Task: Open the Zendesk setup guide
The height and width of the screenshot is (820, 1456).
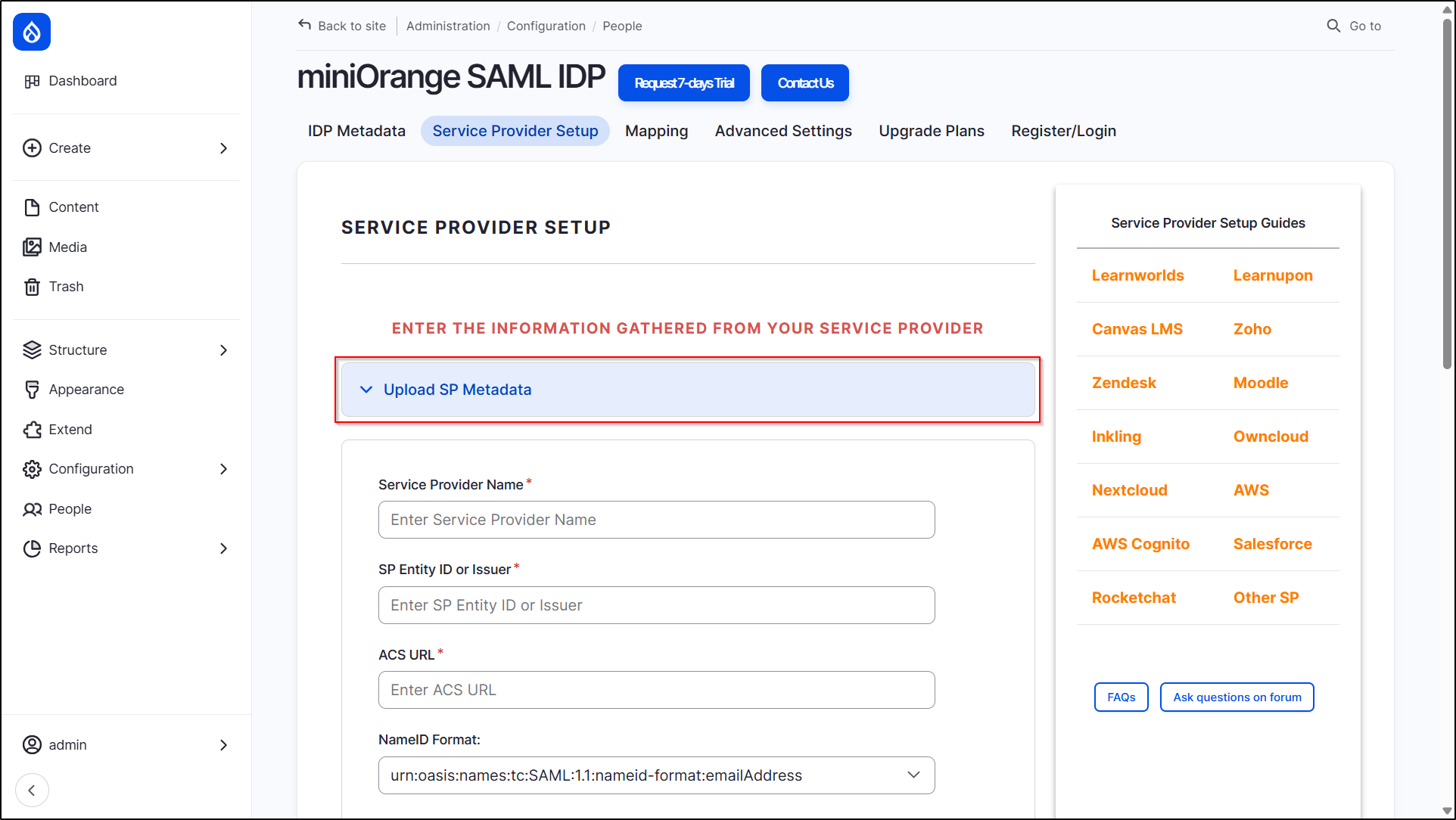Action: tap(1124, 383)
